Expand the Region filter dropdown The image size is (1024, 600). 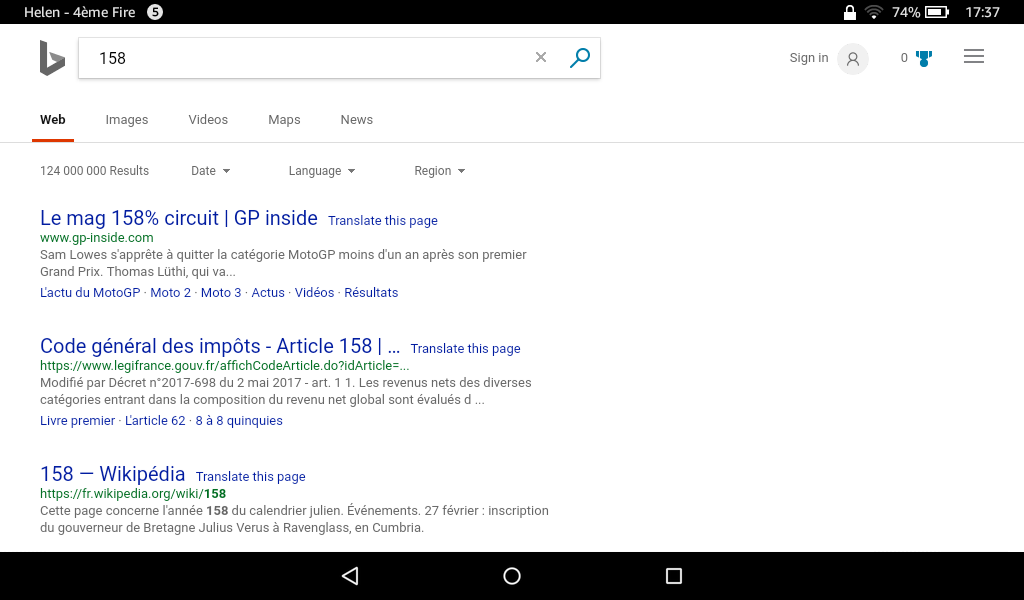click(440, 170)
